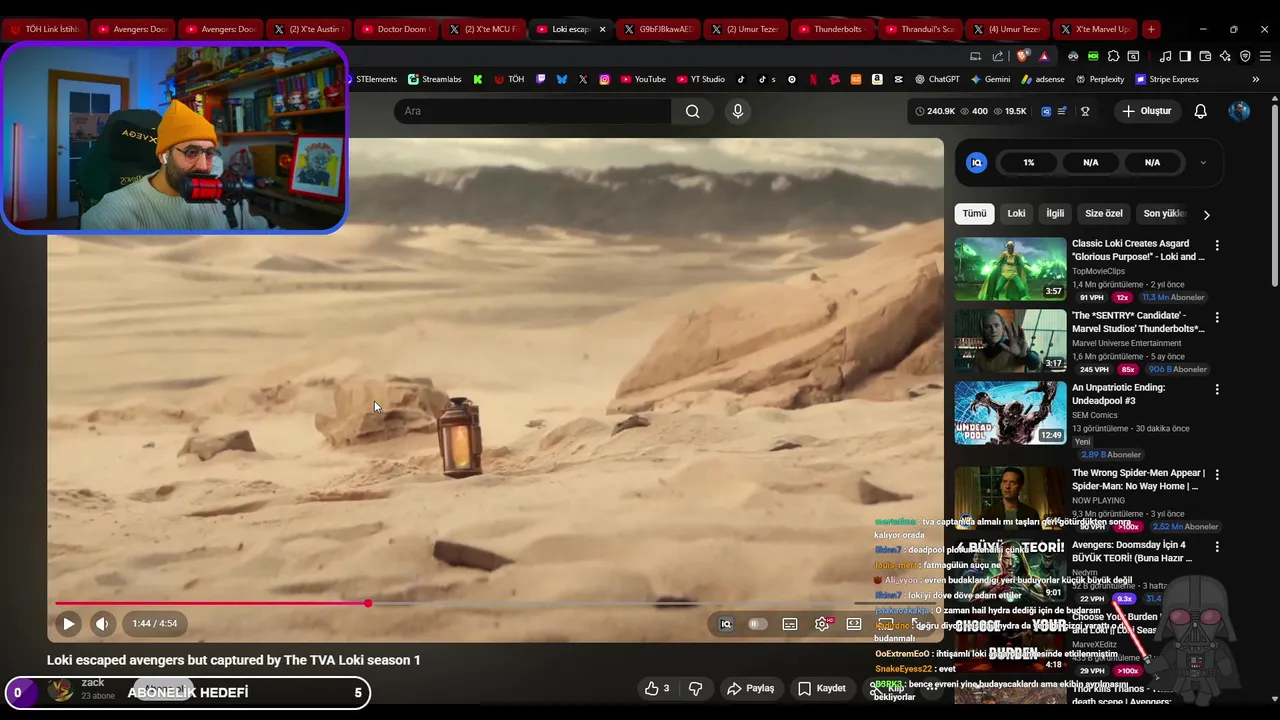The width and height of the screenshot is (1280, 720).
Task: Show more bookmarks with the chevron
Action: [x=1255, y=79]
